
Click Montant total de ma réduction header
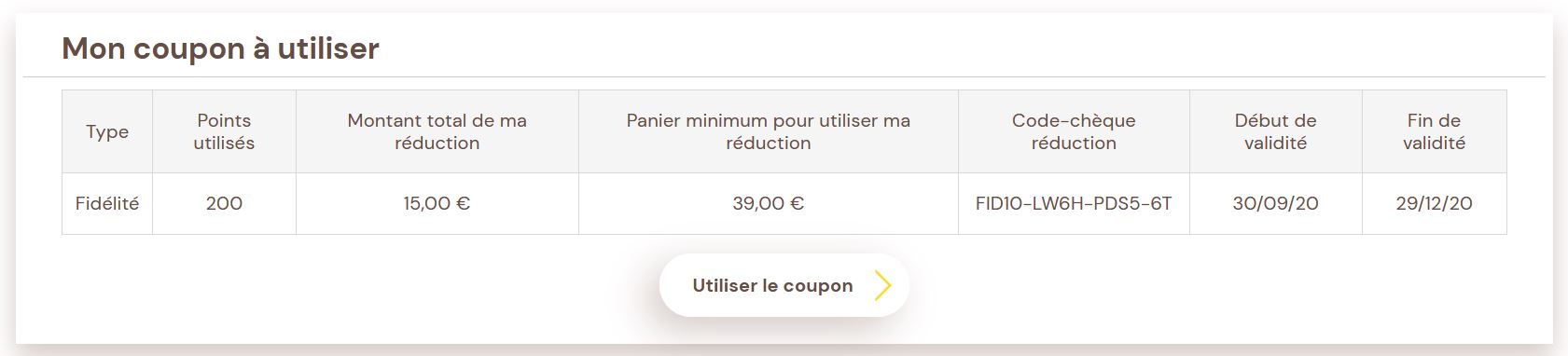point(437,131)
